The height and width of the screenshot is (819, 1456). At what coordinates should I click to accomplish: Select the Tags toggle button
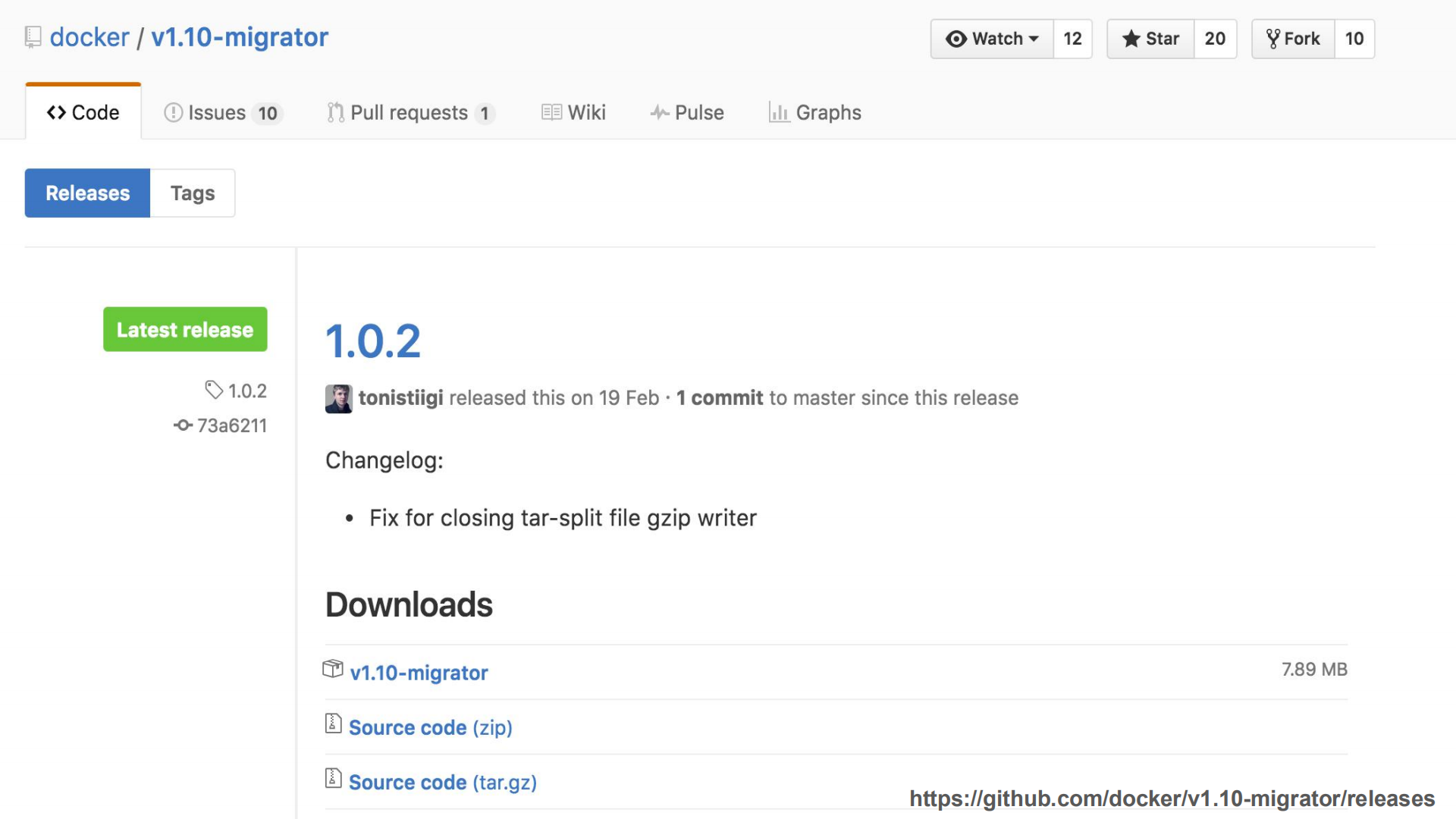click(x=193, y=193)
